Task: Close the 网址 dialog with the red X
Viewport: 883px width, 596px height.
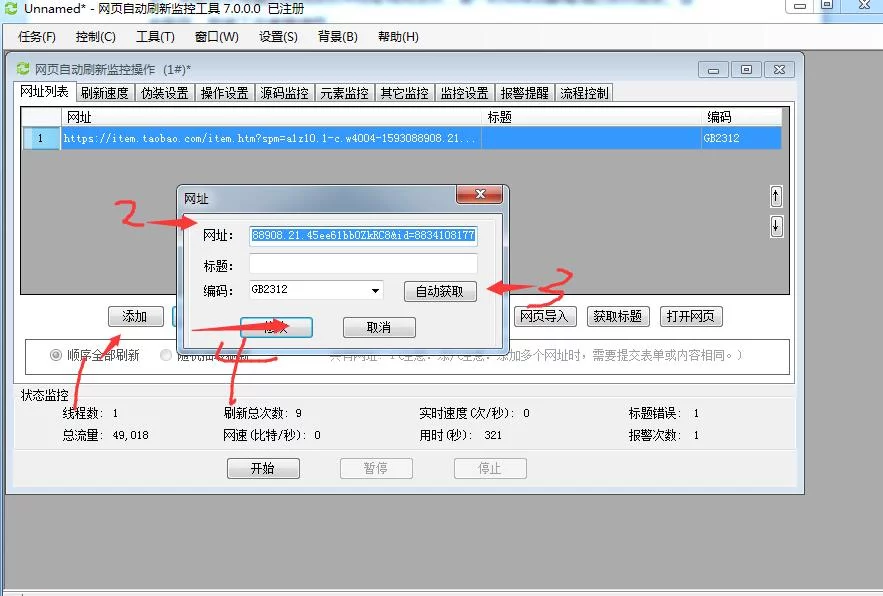Action: [480, 194]
